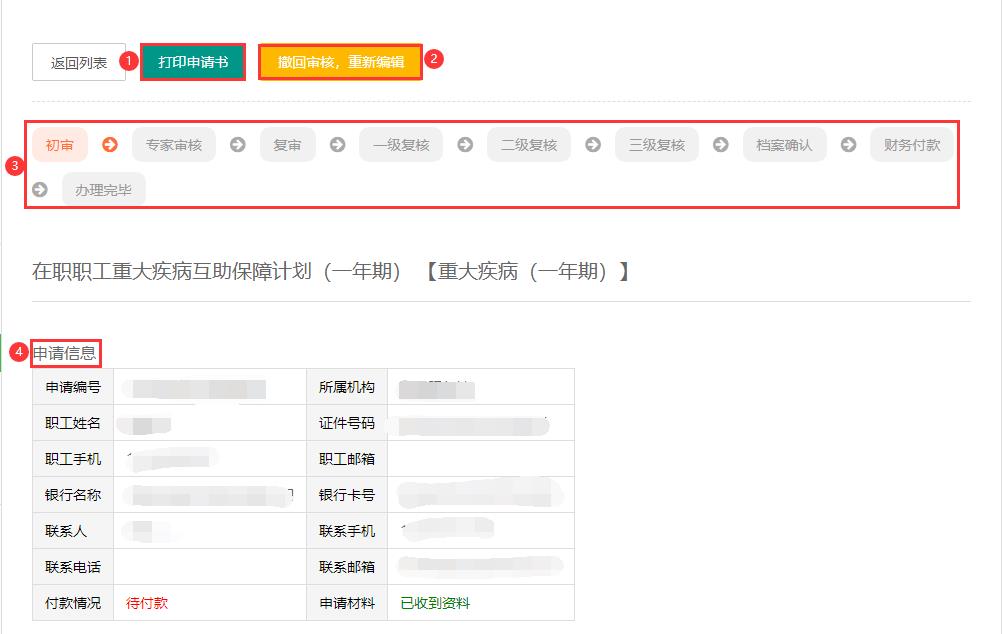
Task: Click the 联系人 label cell
Action: 73,530
